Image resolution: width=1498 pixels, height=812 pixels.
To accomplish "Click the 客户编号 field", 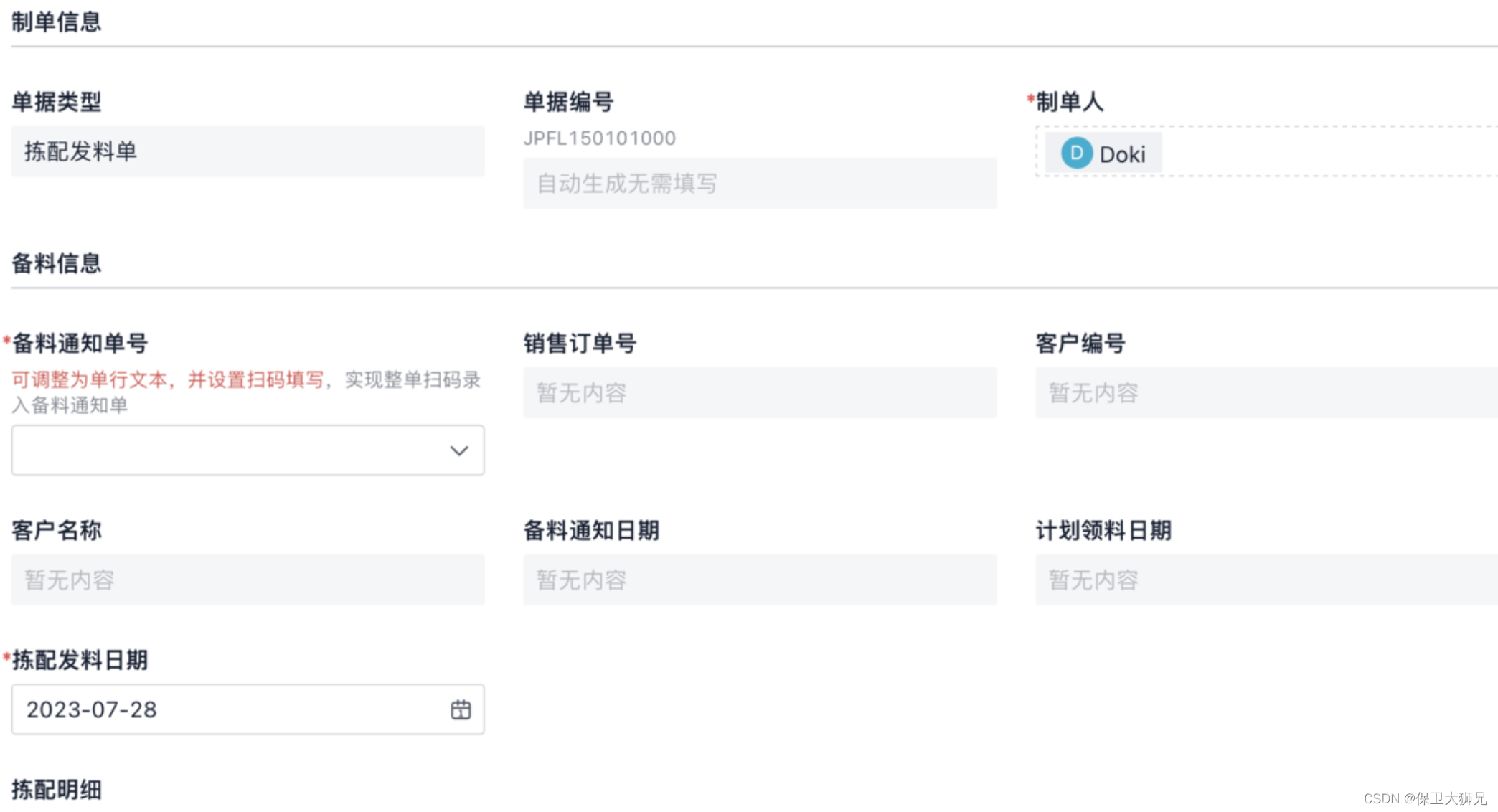I will [1266, 393].
